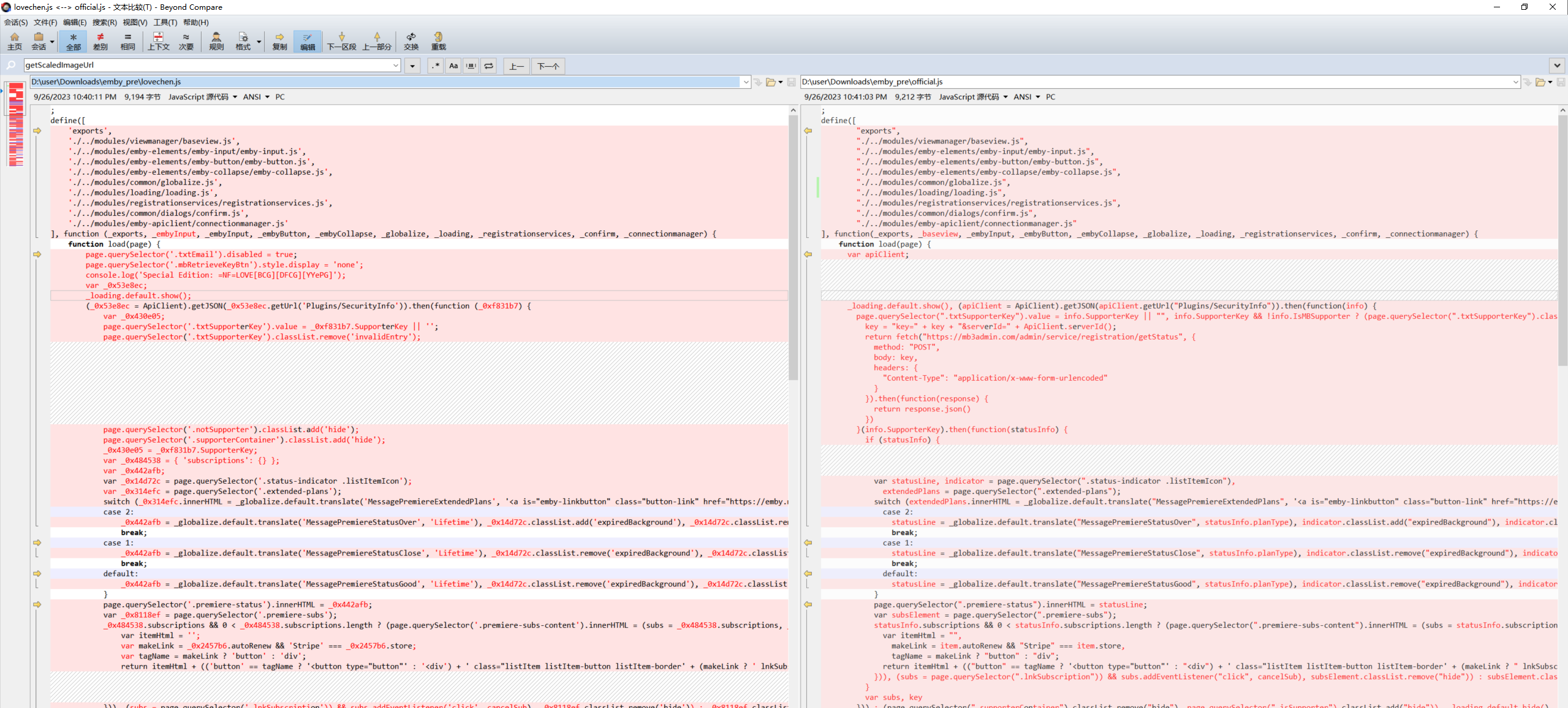Open the search options dropdown arrow button
Screen dimensions: 1568x708
(x=412, y=66)
